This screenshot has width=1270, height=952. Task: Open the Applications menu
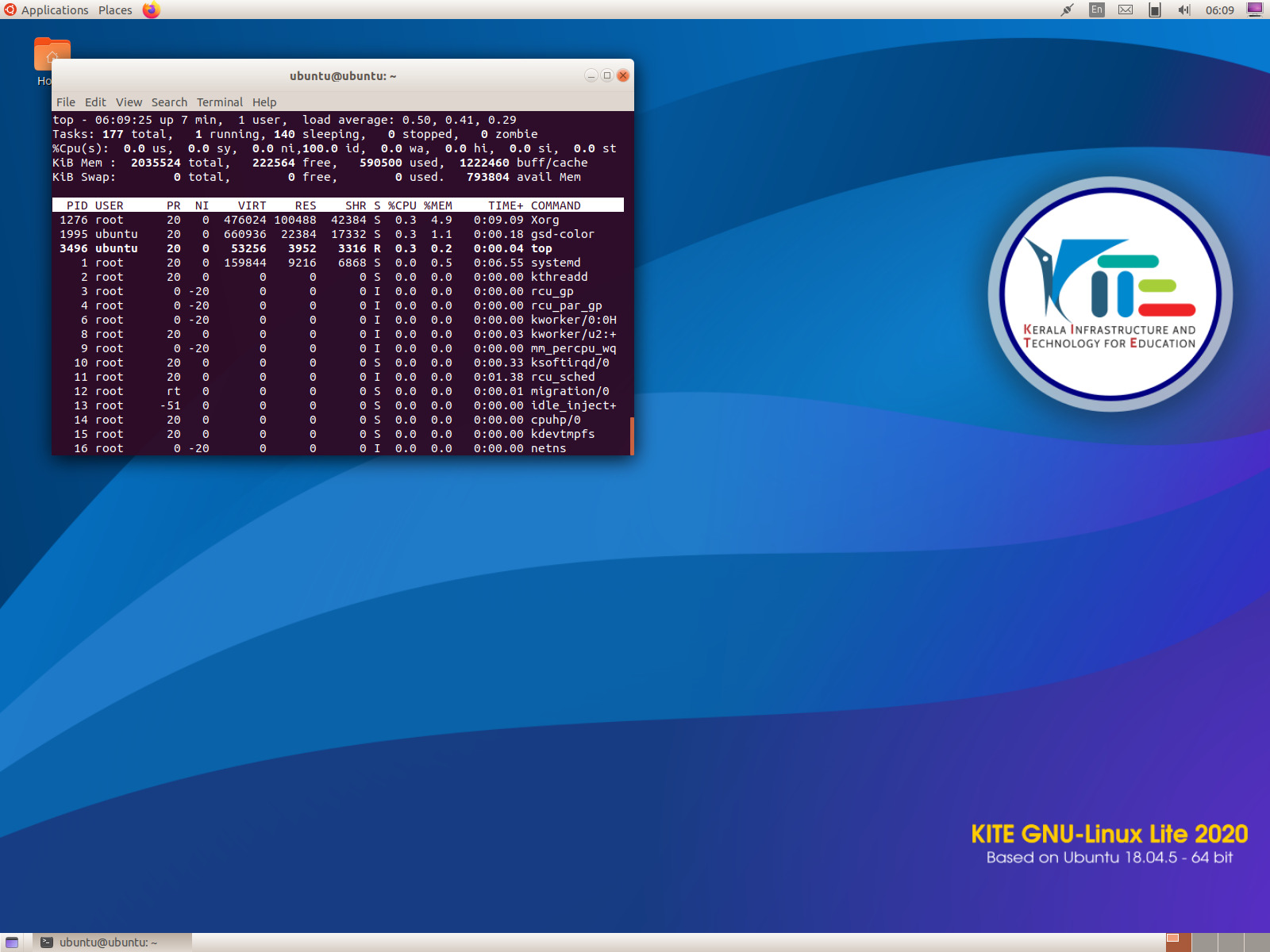pyautogui.click(x=56, y=10)
